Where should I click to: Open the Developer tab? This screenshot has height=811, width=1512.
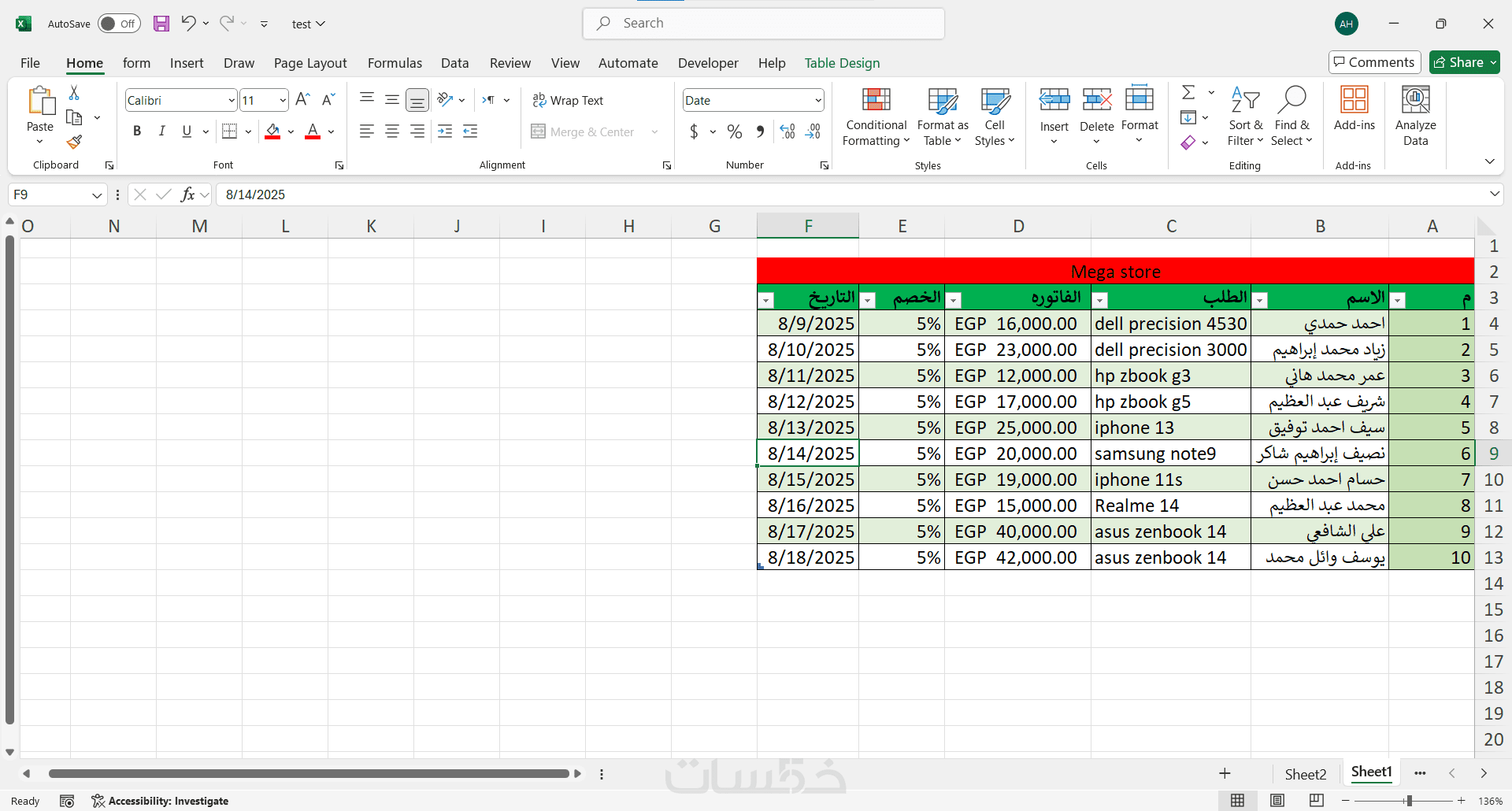(708, 63)
